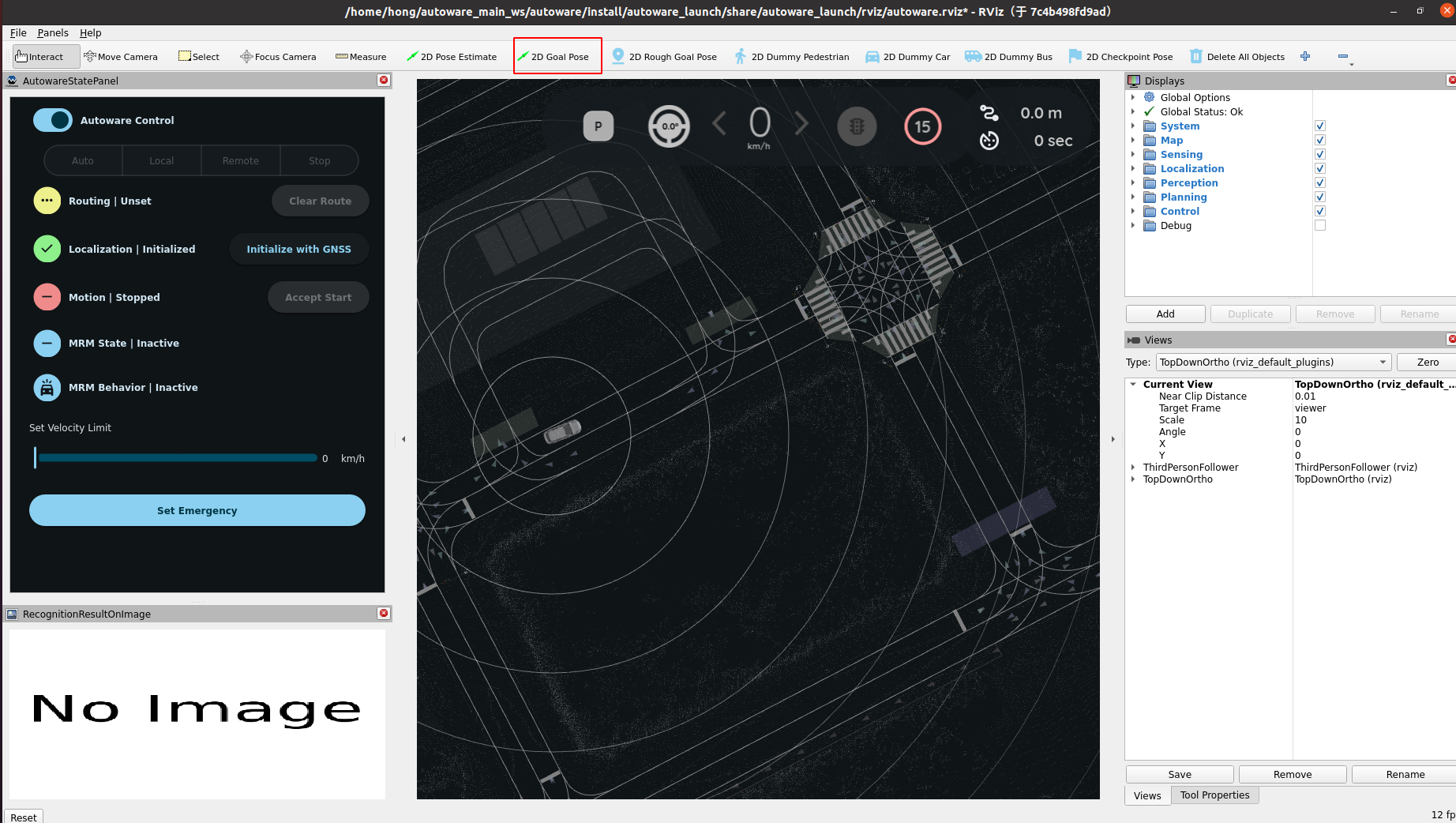Image resolution: width=1456 pixels, height=823 pixels.
Task: Click the Add display button
Action: [x=1165, y=314]
